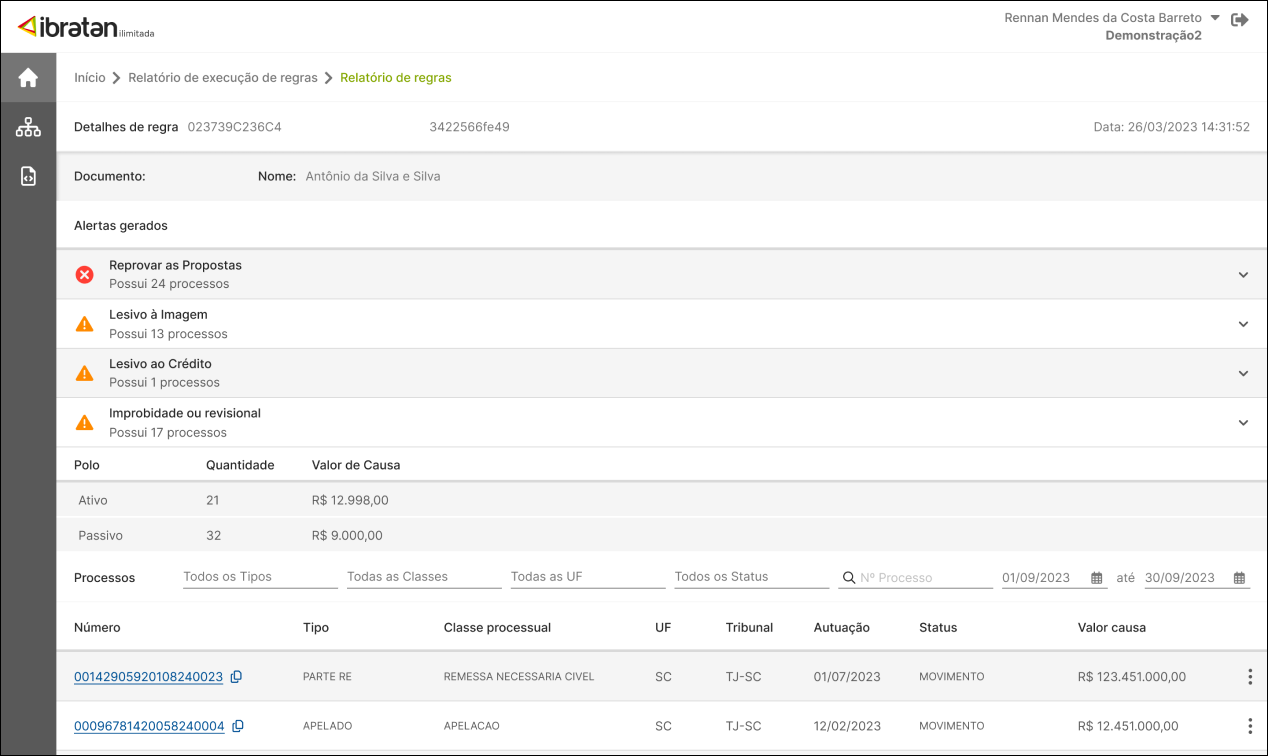Navigate to Relatório de execução de regras breadcrumb
1268x756 pixels.
coord(222,78)
